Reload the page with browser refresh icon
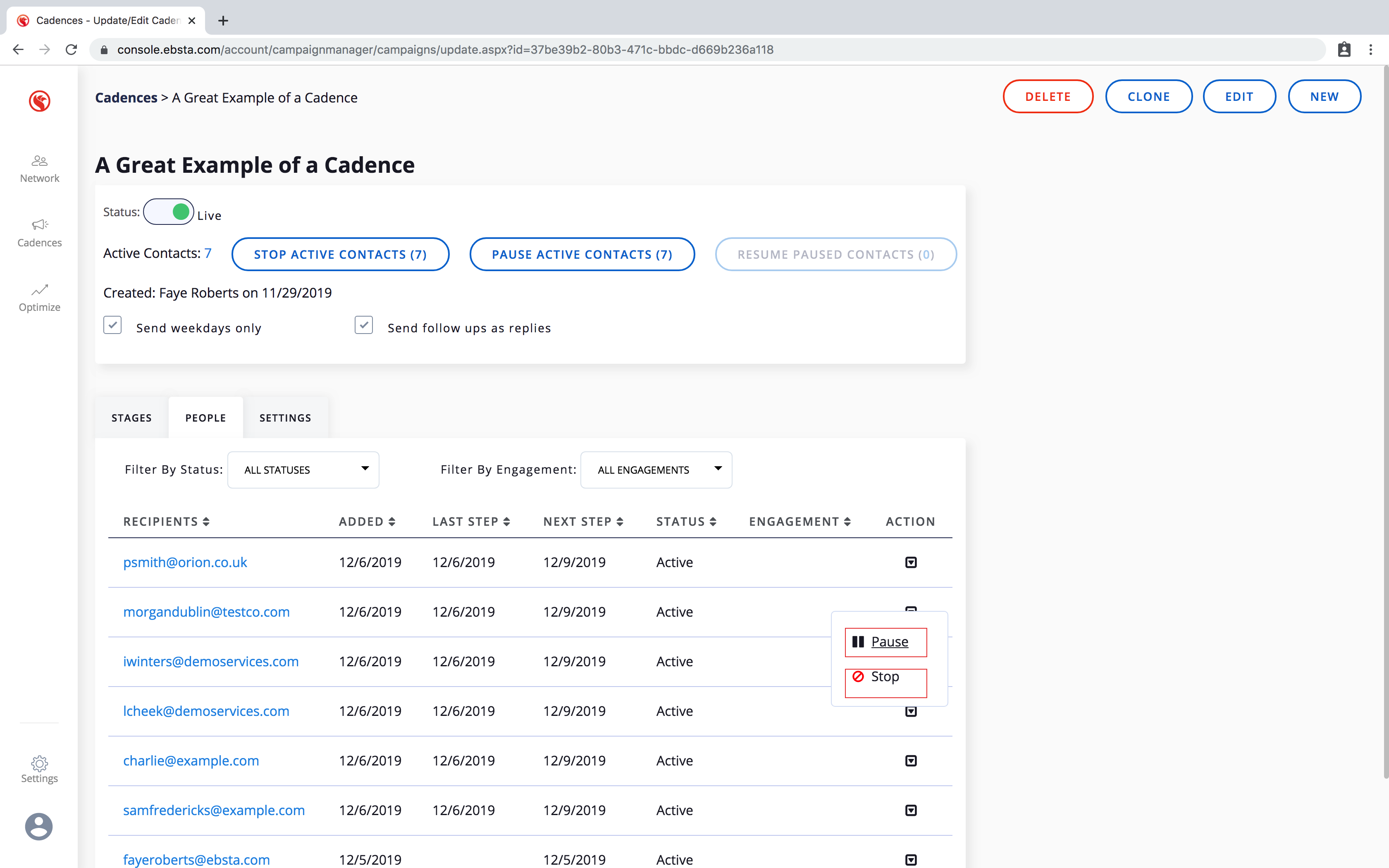The height and width of the screenshot is (868, 1389). point(71,50)
